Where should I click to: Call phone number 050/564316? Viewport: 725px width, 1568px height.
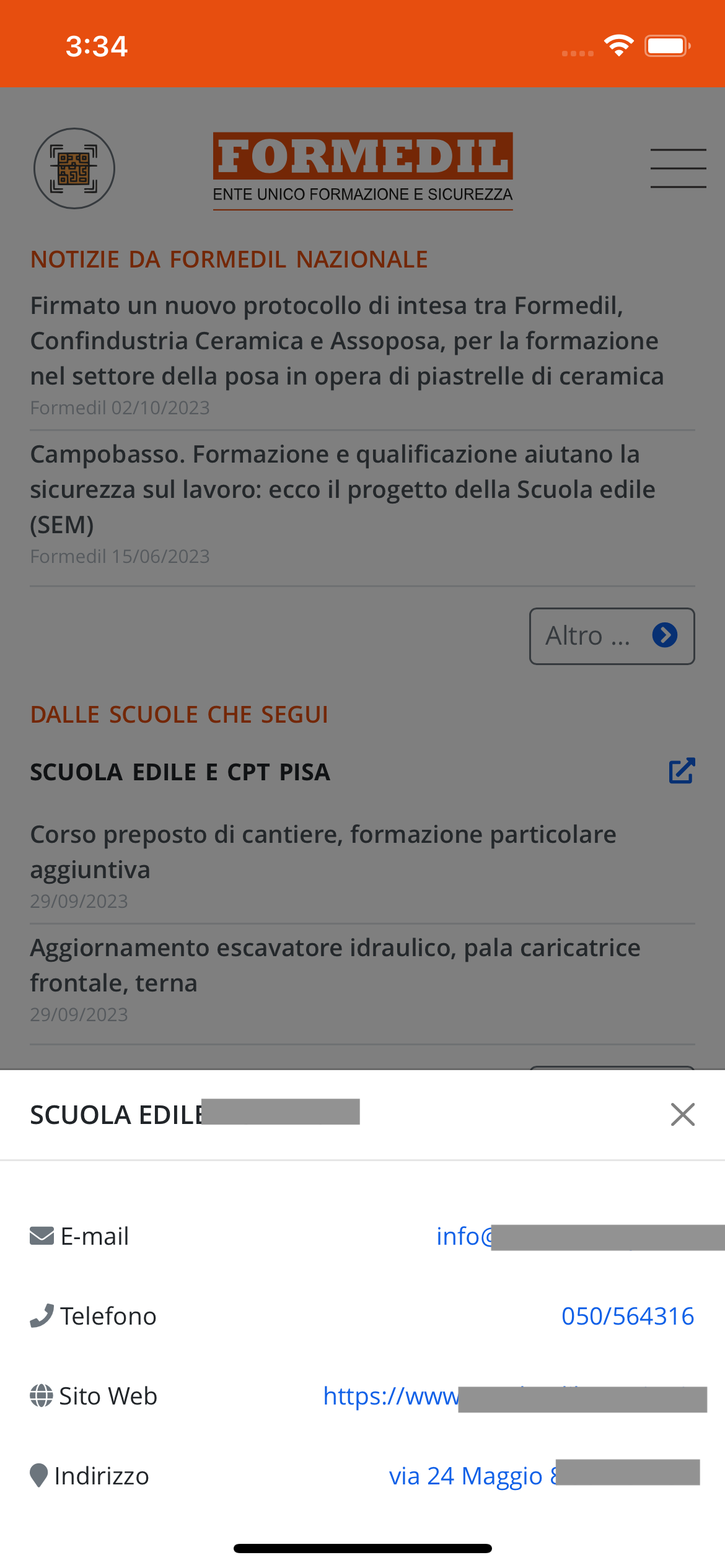(x=627, y=1316)
